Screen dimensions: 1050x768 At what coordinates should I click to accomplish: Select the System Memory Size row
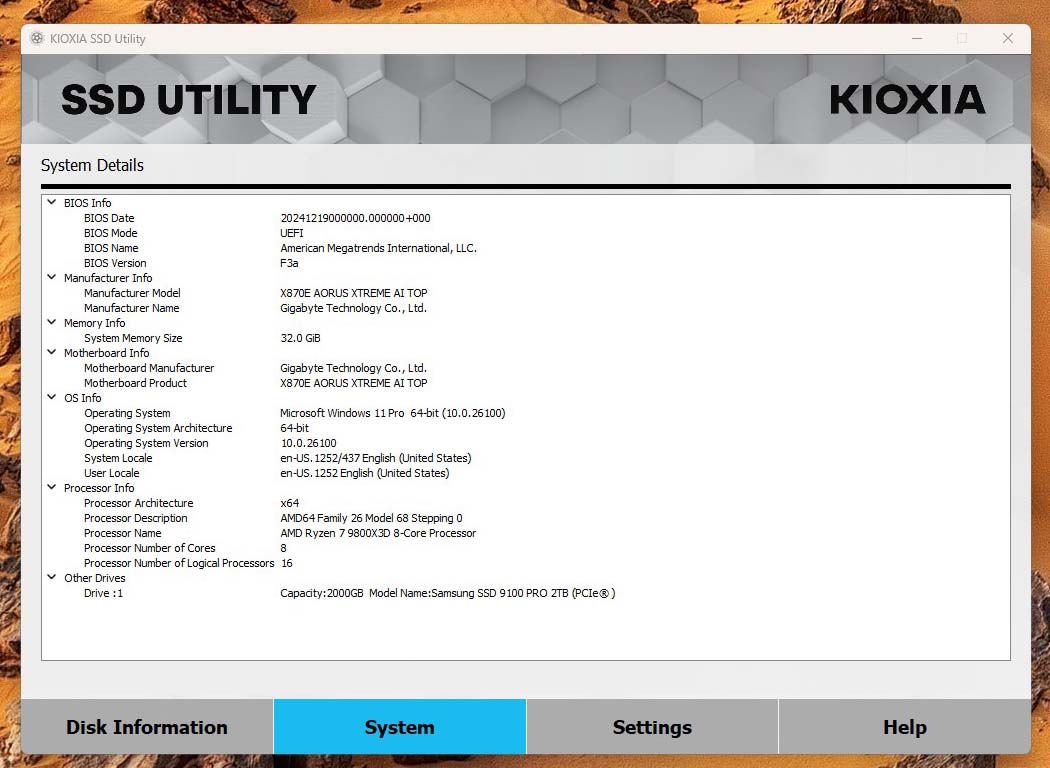526,338
